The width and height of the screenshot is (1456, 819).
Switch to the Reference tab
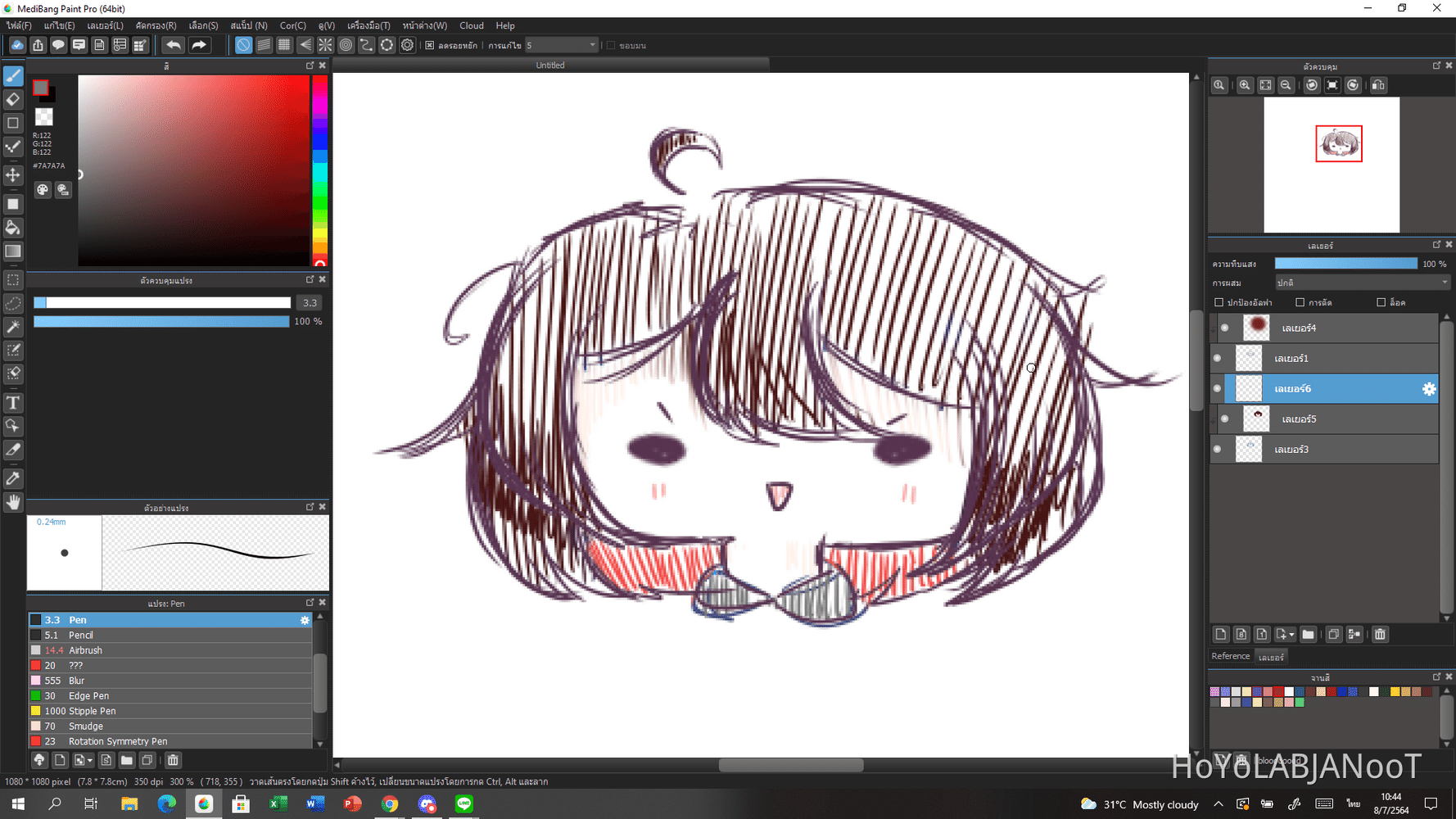click(x=1230, y=656)
